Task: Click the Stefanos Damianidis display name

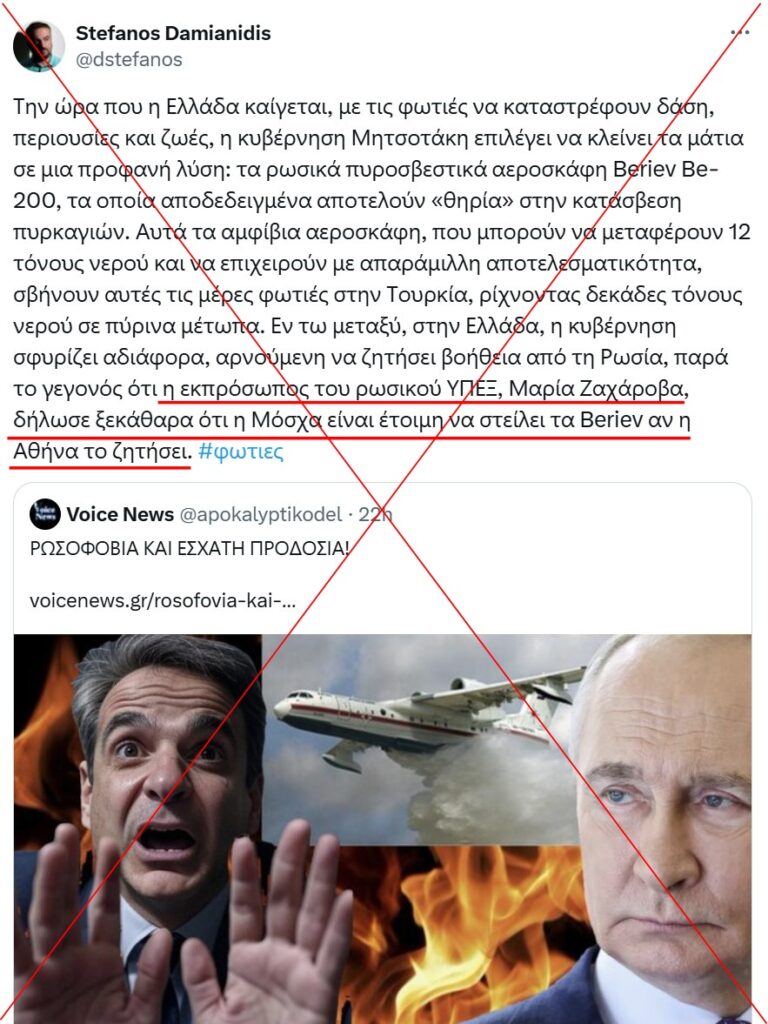Action: pyautogui.click(x=173, y=32)
